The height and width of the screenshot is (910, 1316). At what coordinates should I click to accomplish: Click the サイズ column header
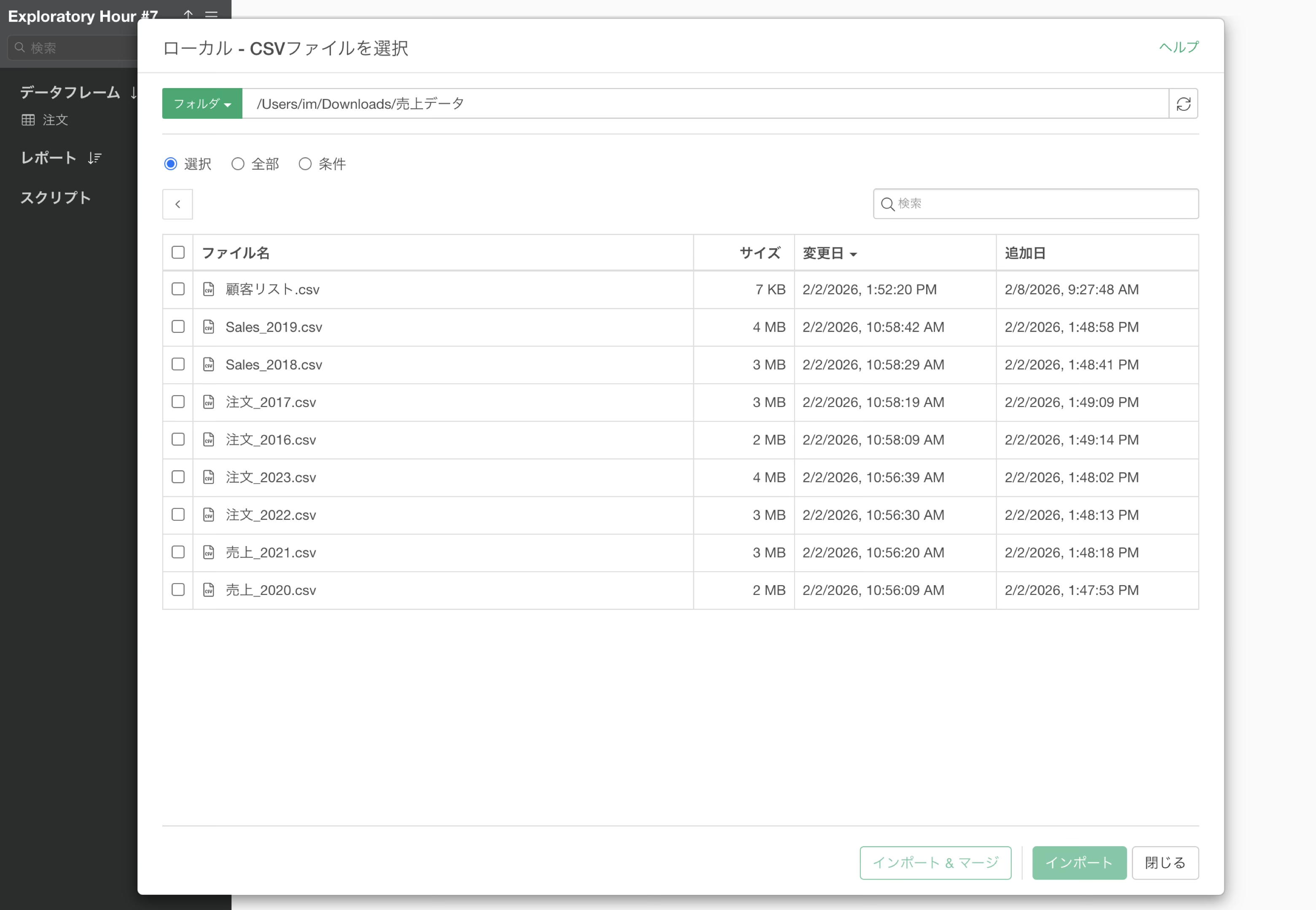pos(759,253)
